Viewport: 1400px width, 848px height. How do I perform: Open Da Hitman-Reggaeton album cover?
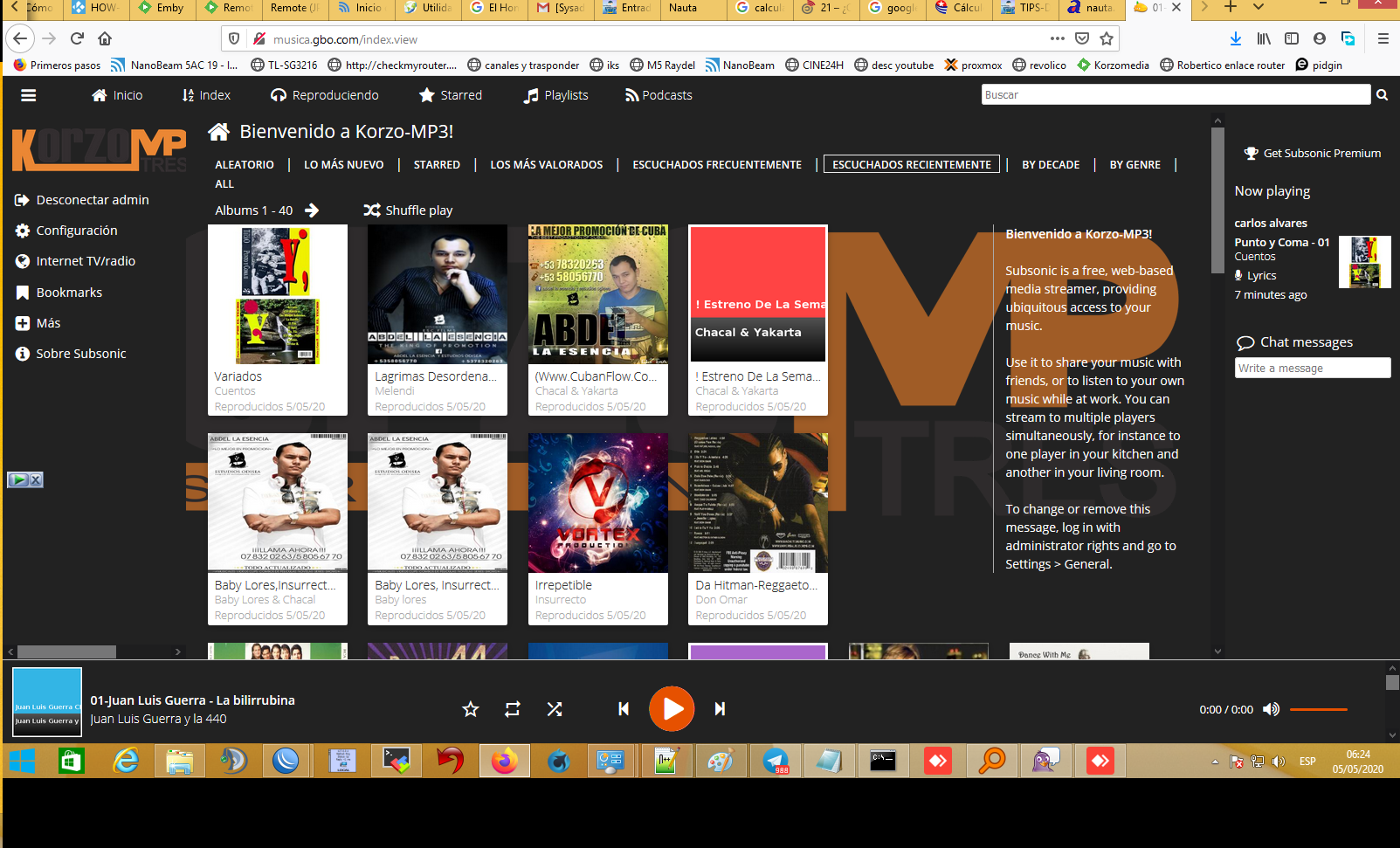758,503
